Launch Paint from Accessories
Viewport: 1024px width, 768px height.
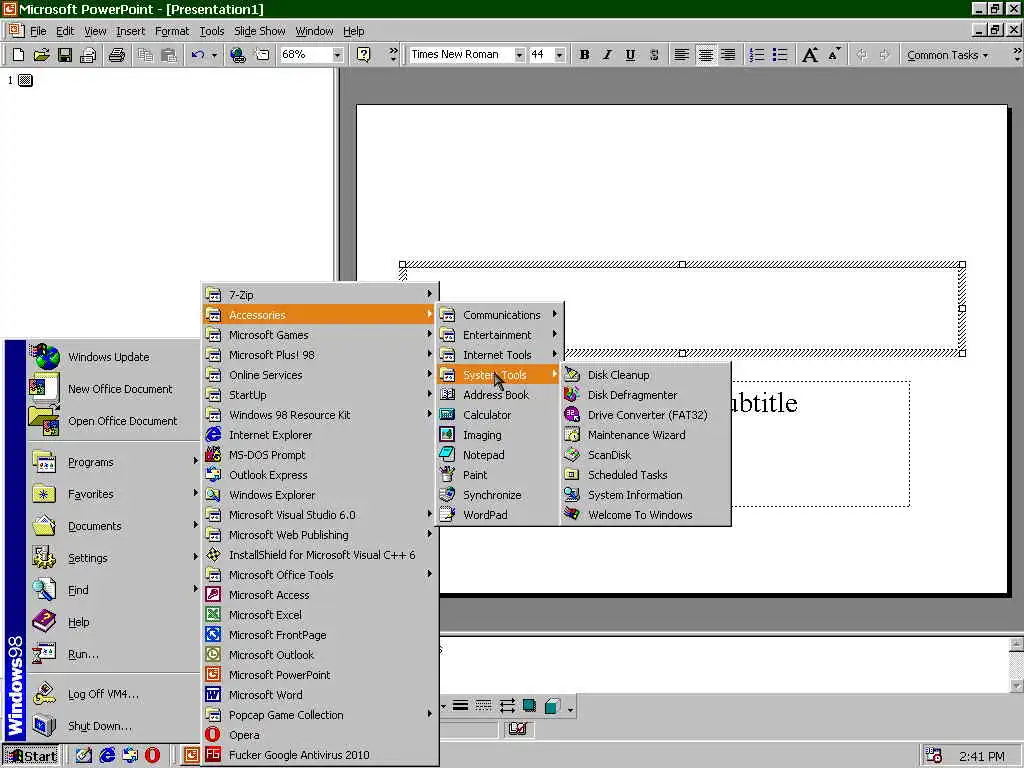click(499, 475)
